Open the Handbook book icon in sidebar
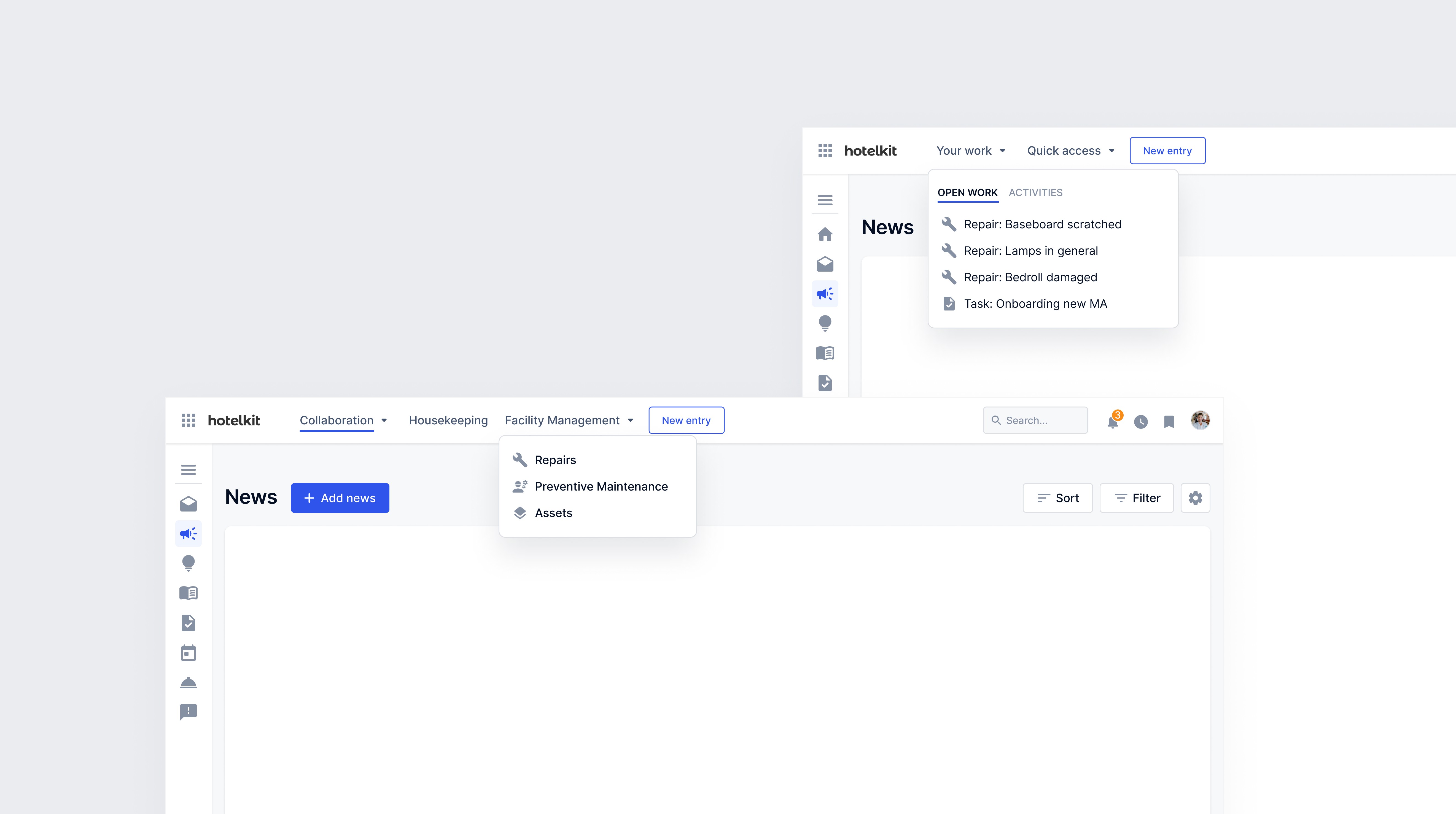This screenshot has width=1456, height=814. [x=188, y=593]
